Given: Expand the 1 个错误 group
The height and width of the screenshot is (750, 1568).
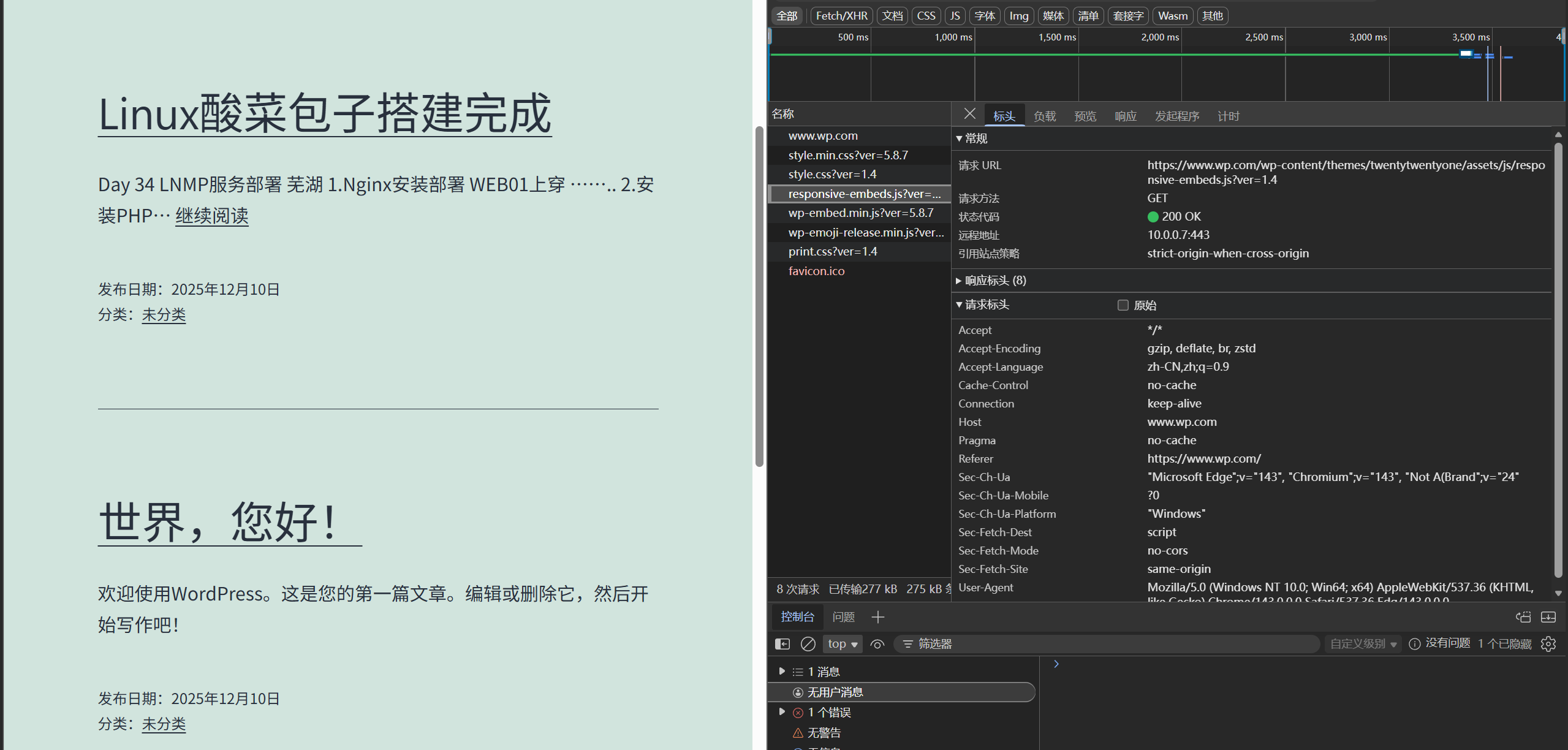Looking at the screenshot, I should point(782,712).
